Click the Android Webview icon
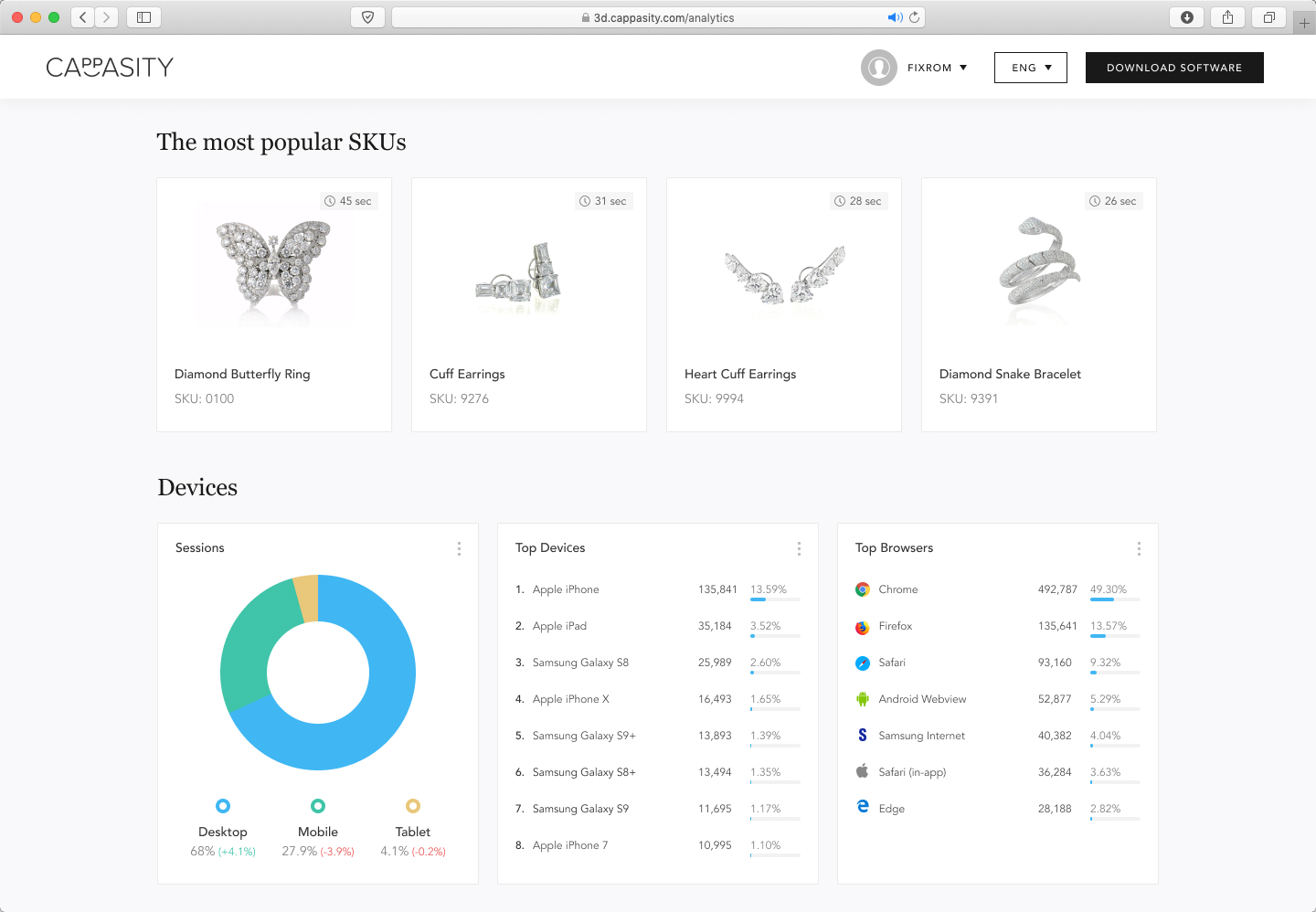The height and width of the screenshot is (912, 1316). pos(863,699)
